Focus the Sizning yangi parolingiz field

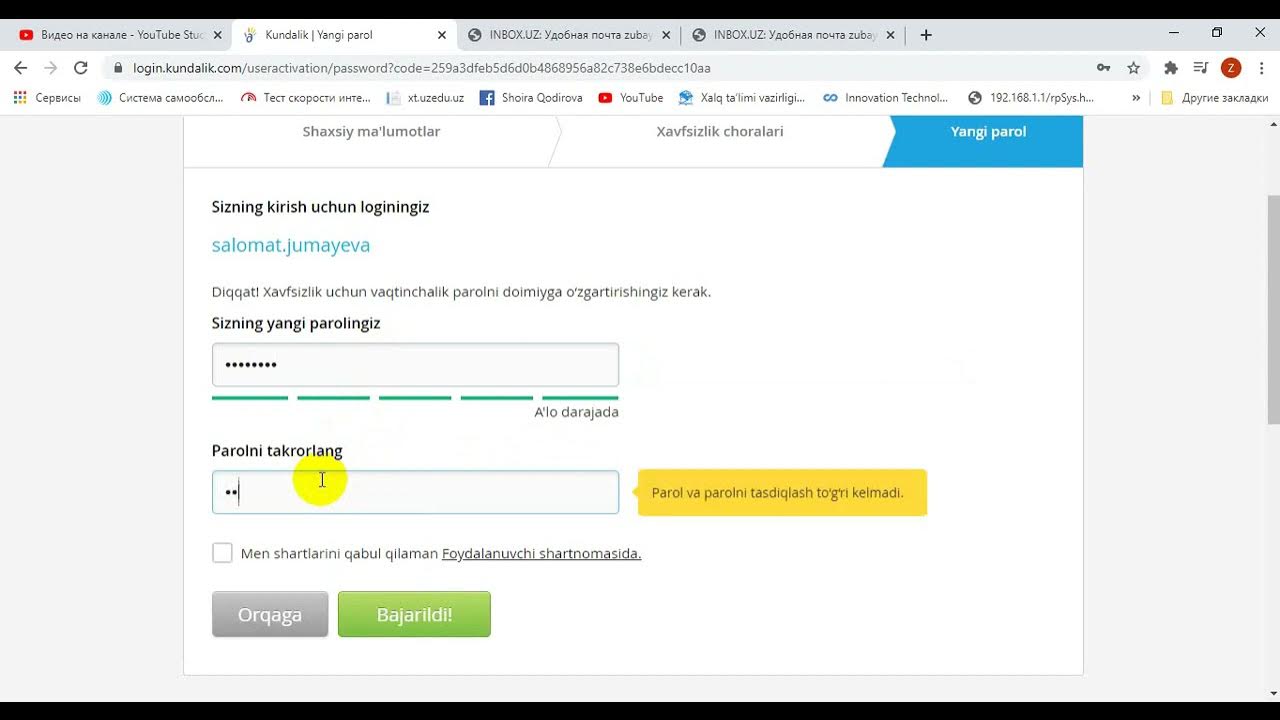[x=415, y=365]
